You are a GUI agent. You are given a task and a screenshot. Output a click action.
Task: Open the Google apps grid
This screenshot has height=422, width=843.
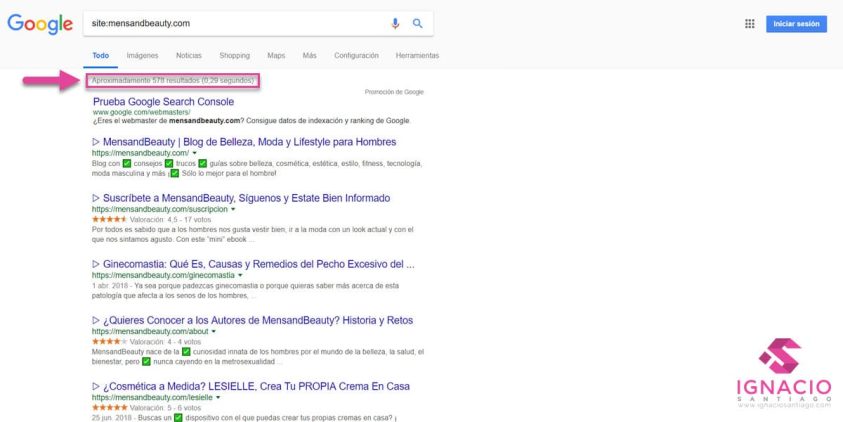[x=749, y=24]
